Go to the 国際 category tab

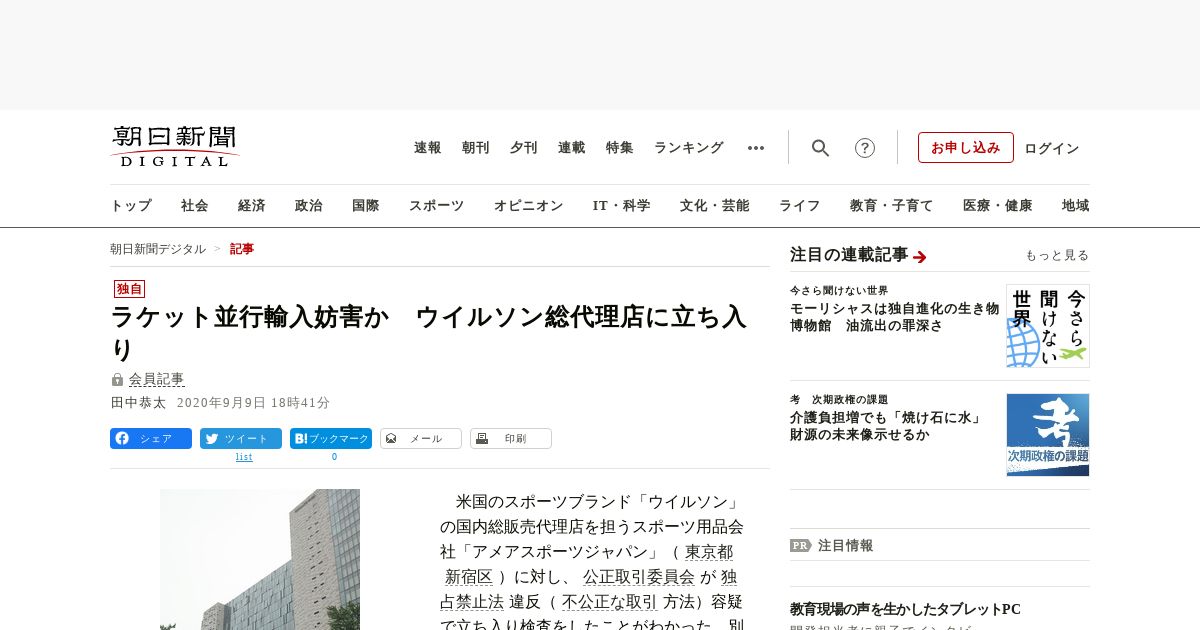coord(366,206)
